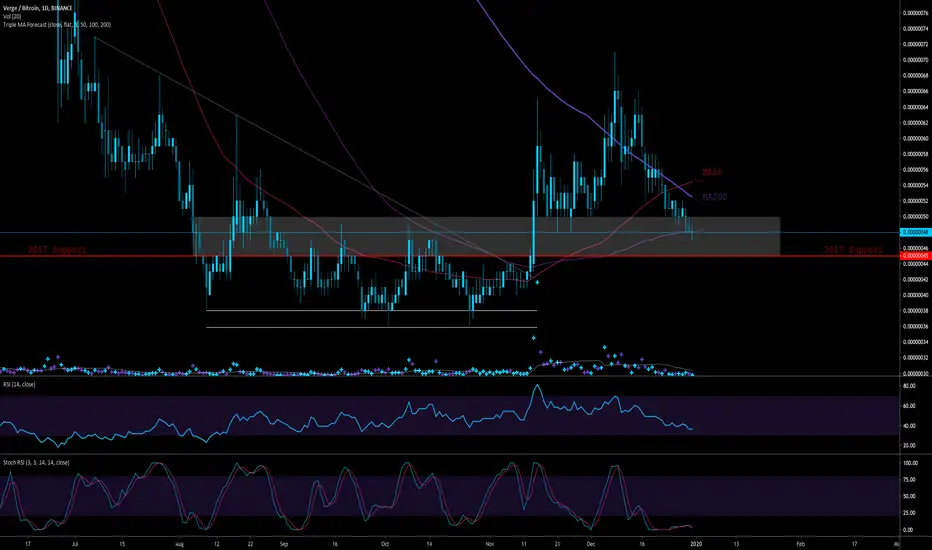The image size is (932, 550).
Task: Click the right 2017 Support text label
Action: pos(853,250)
